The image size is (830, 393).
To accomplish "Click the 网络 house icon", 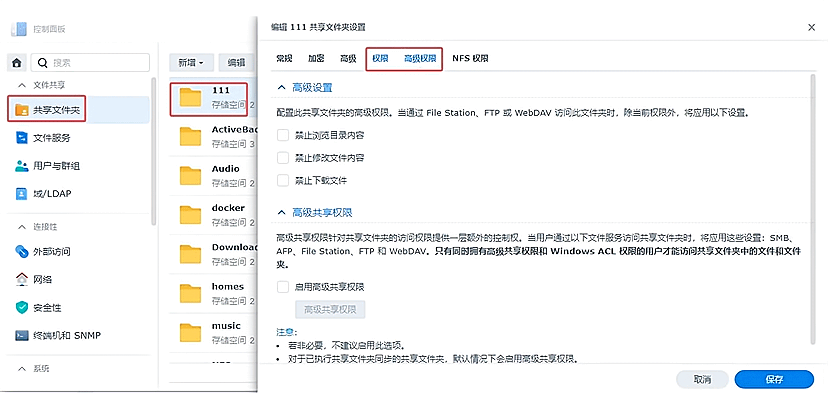I will [21, 279].
